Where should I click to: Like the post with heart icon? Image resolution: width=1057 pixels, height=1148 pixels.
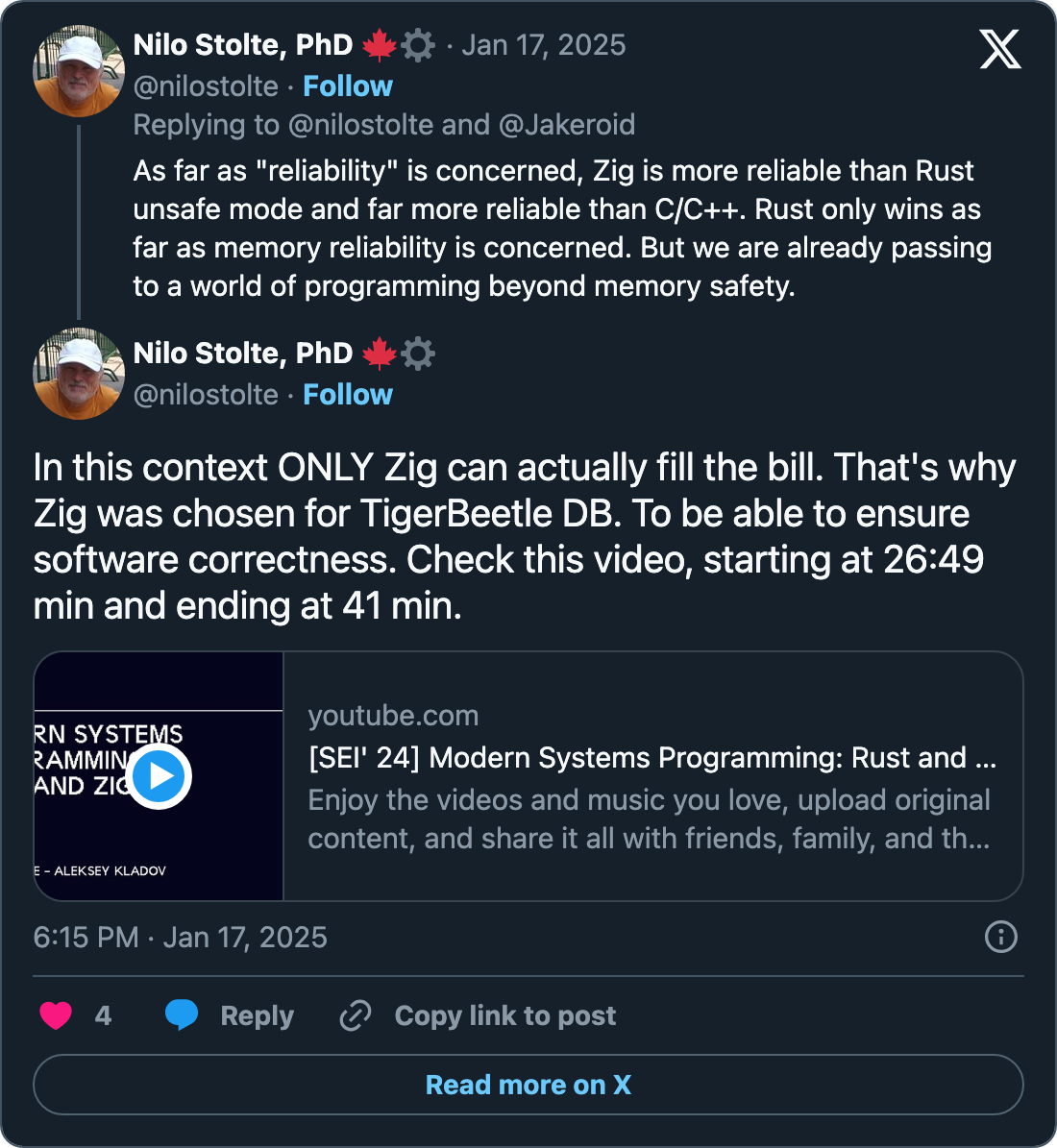pyautogui.click(x=56, y=1015)
